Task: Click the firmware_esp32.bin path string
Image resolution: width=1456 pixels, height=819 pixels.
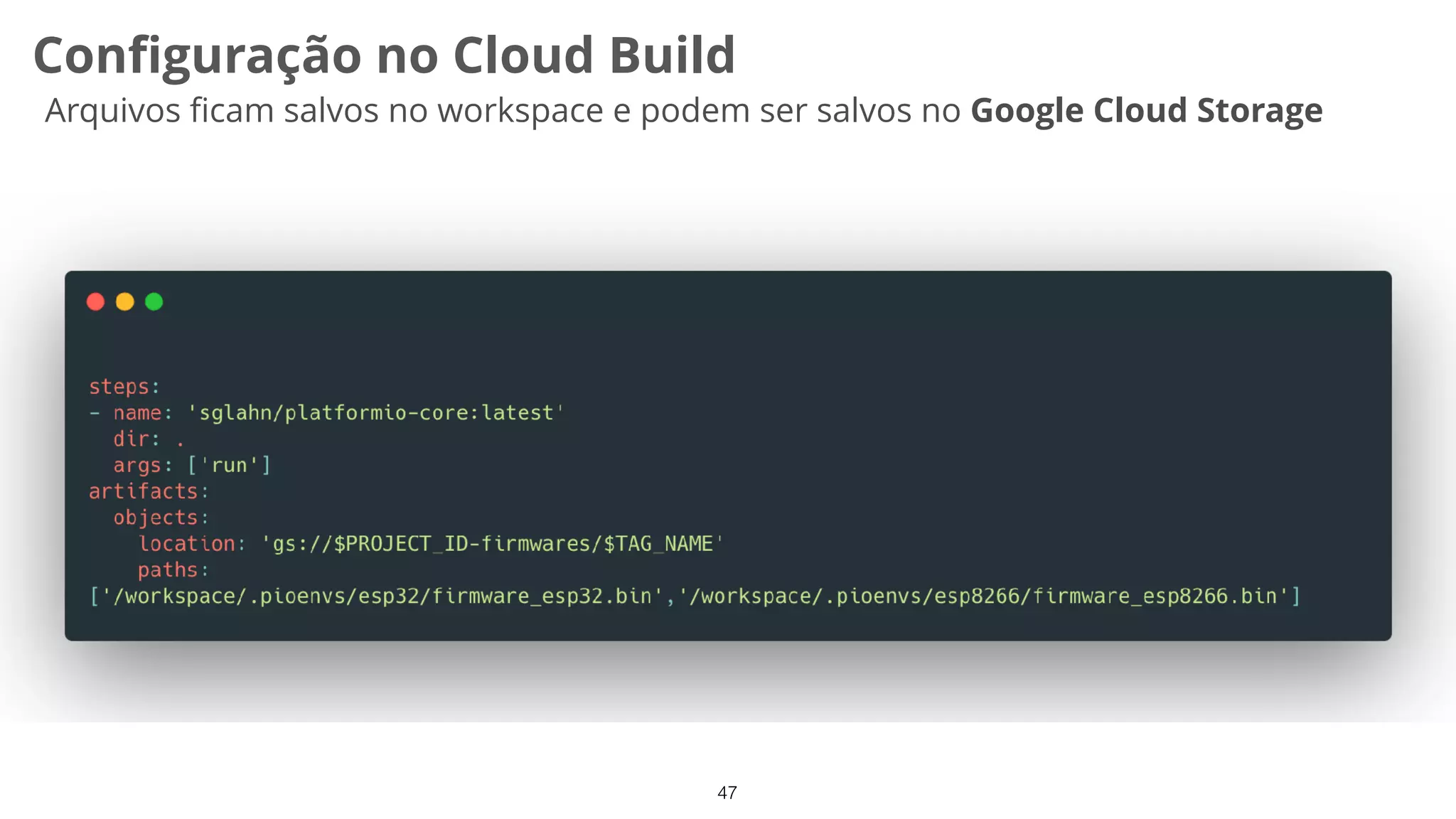Action: coord(382,596)
